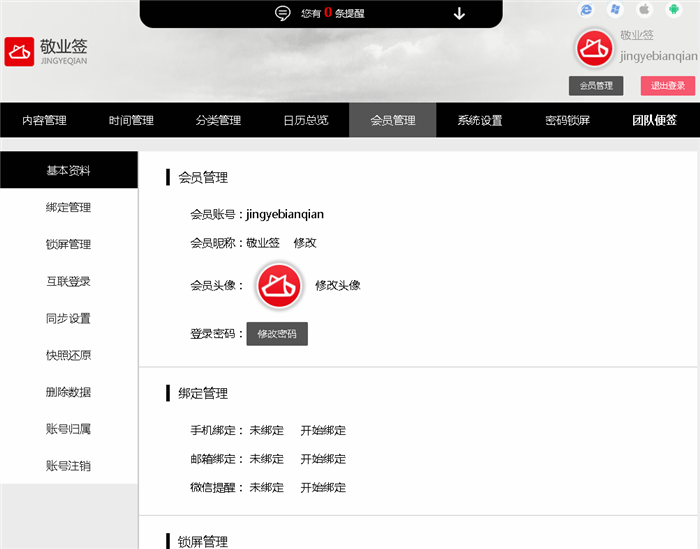
Task: Open the 内容管理 tab
Action: 44,120
